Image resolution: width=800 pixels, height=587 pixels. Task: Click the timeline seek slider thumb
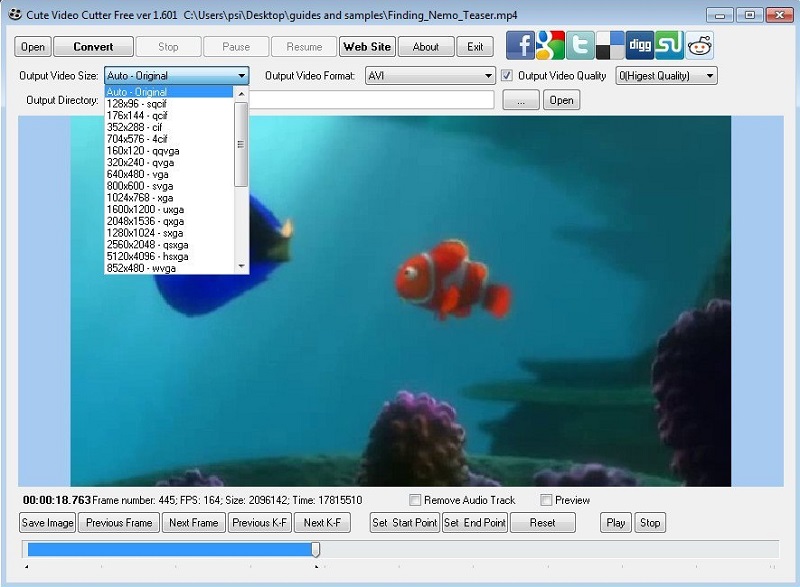pyautogui.click(x=316, y=549)
